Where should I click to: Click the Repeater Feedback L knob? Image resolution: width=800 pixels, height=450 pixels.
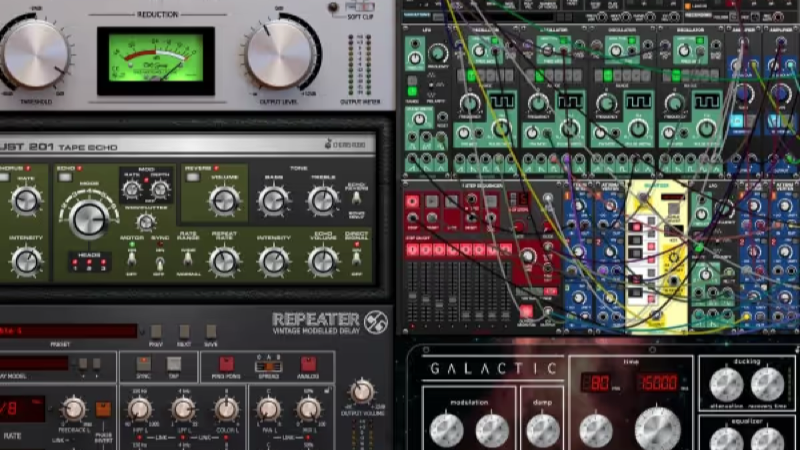[74, 409]
